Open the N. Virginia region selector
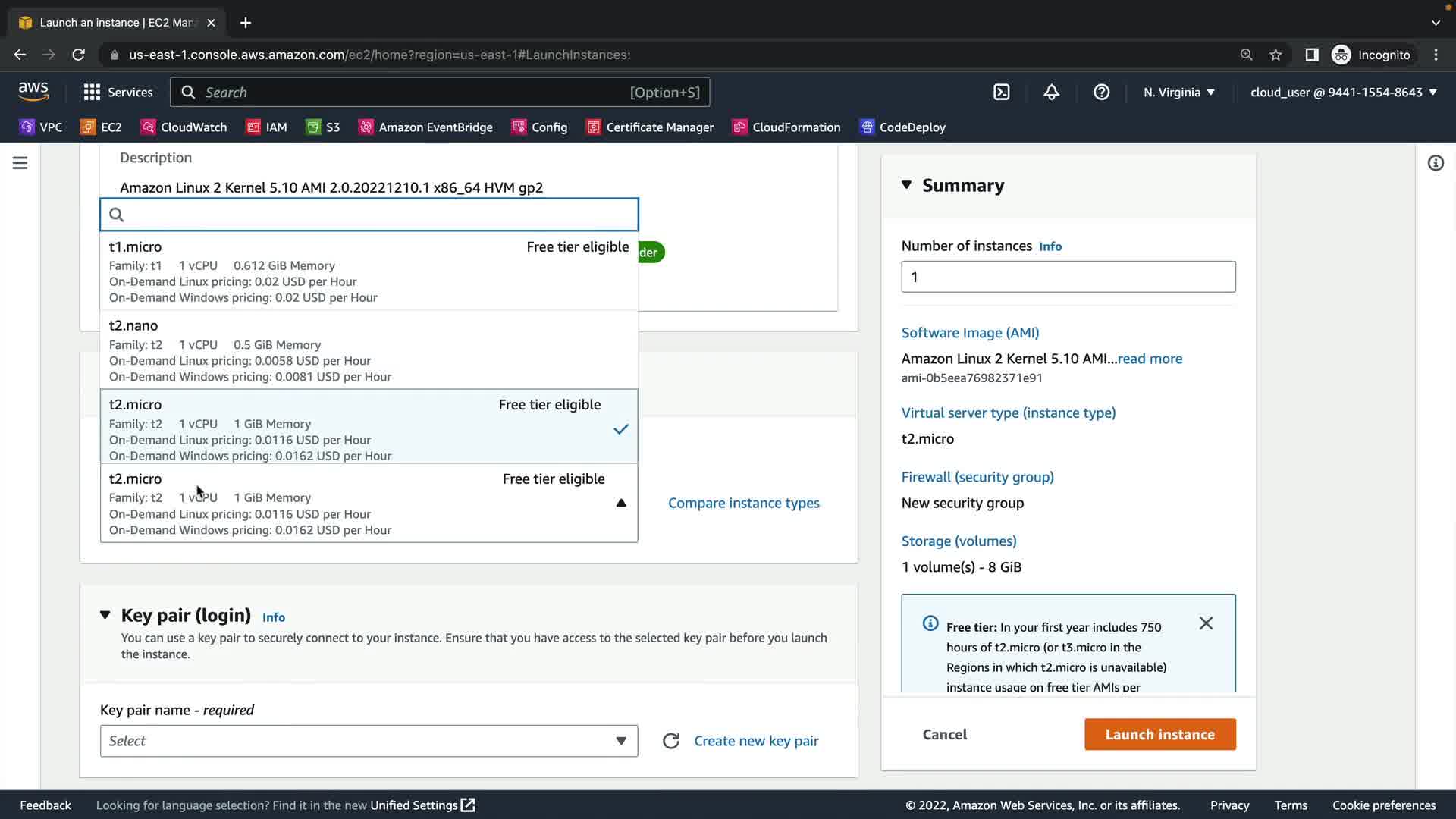Image resolution: width=1456 pixels, height=819 pixels. [x=1178, y=93]
